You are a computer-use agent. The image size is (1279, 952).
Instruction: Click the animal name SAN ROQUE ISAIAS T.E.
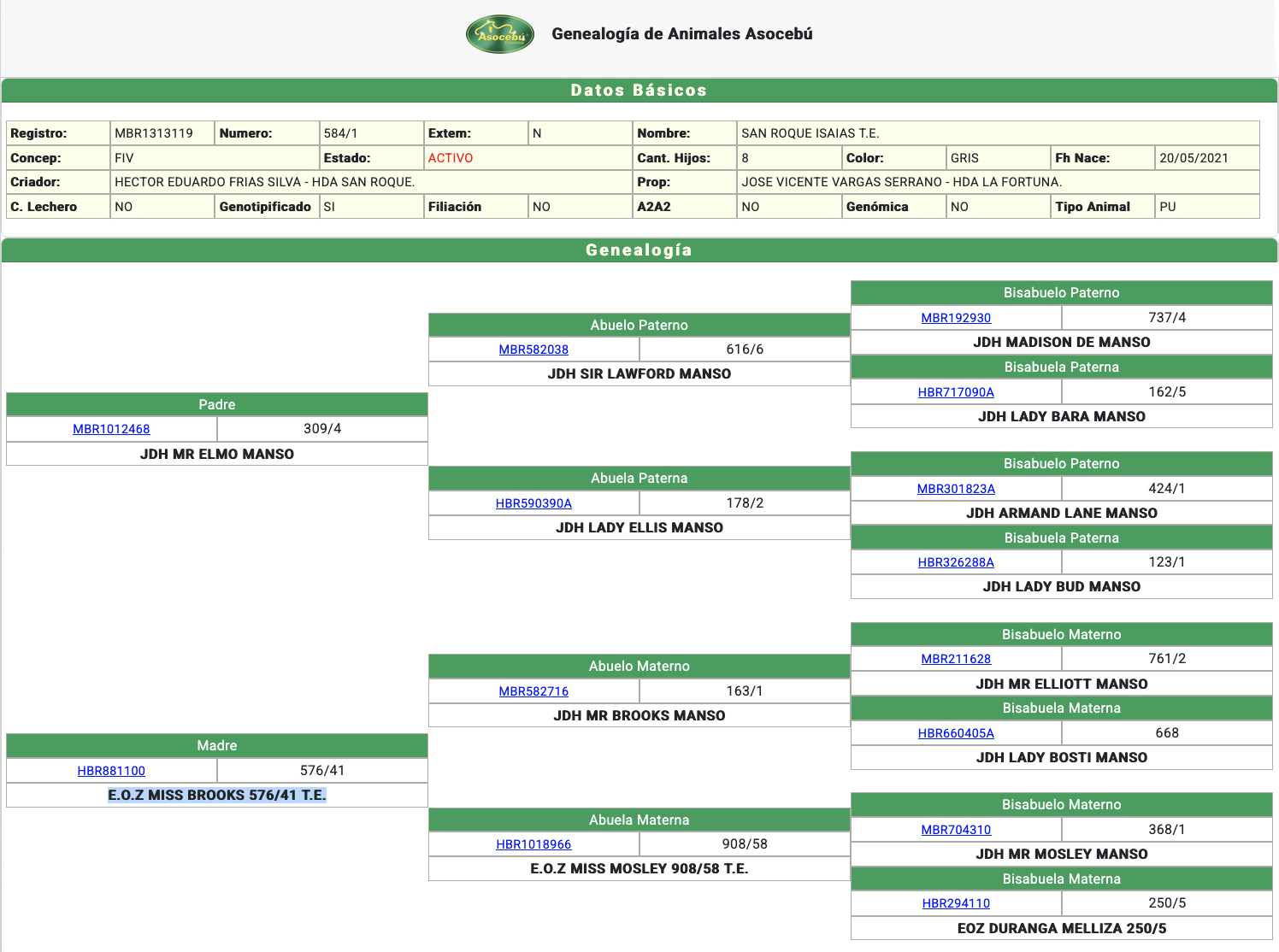pyautogui.click(x=810, y=133)
